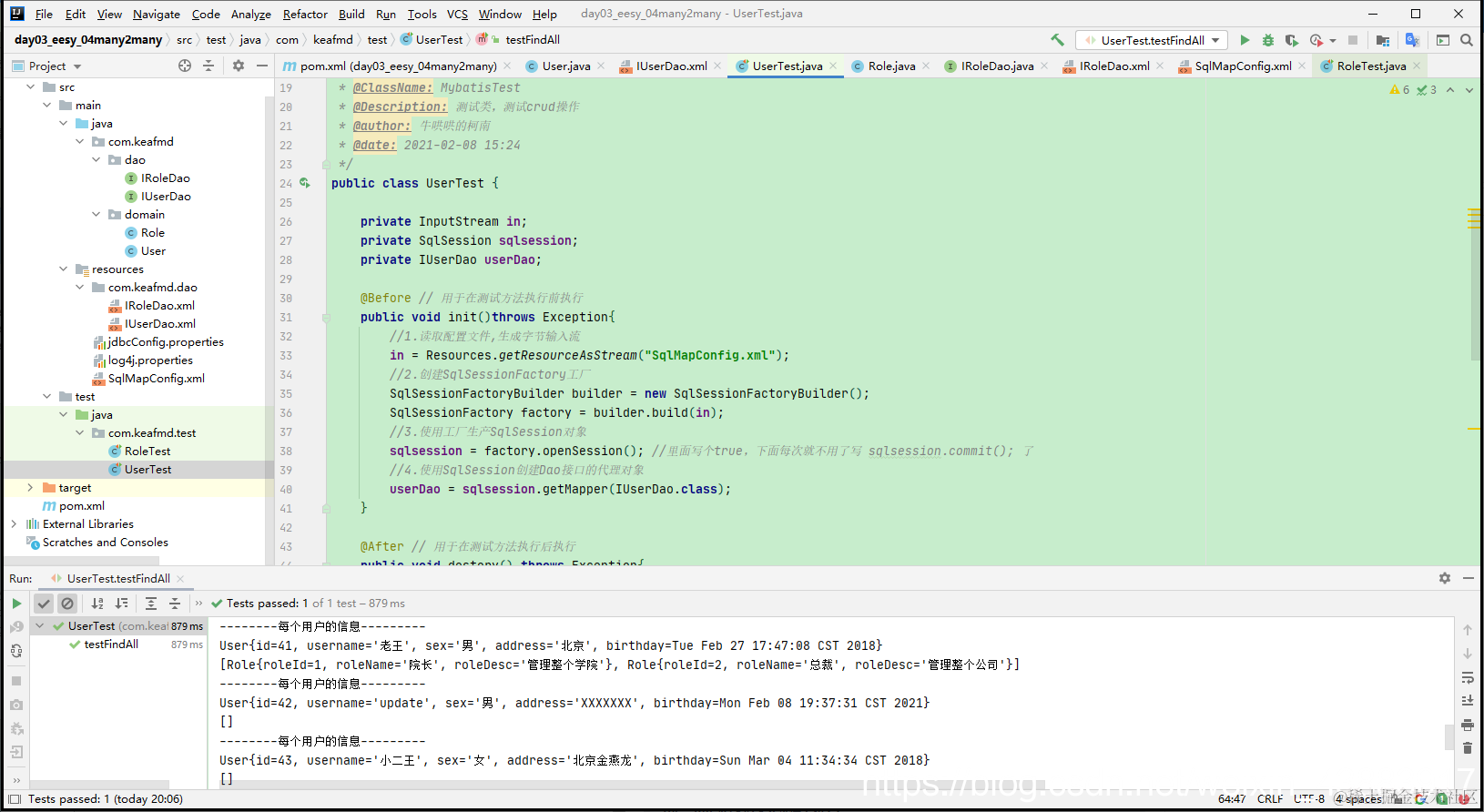Close the pom.xml editor tab
The width and height of the screenshot is (1484, 812).
tap(507, 66)
